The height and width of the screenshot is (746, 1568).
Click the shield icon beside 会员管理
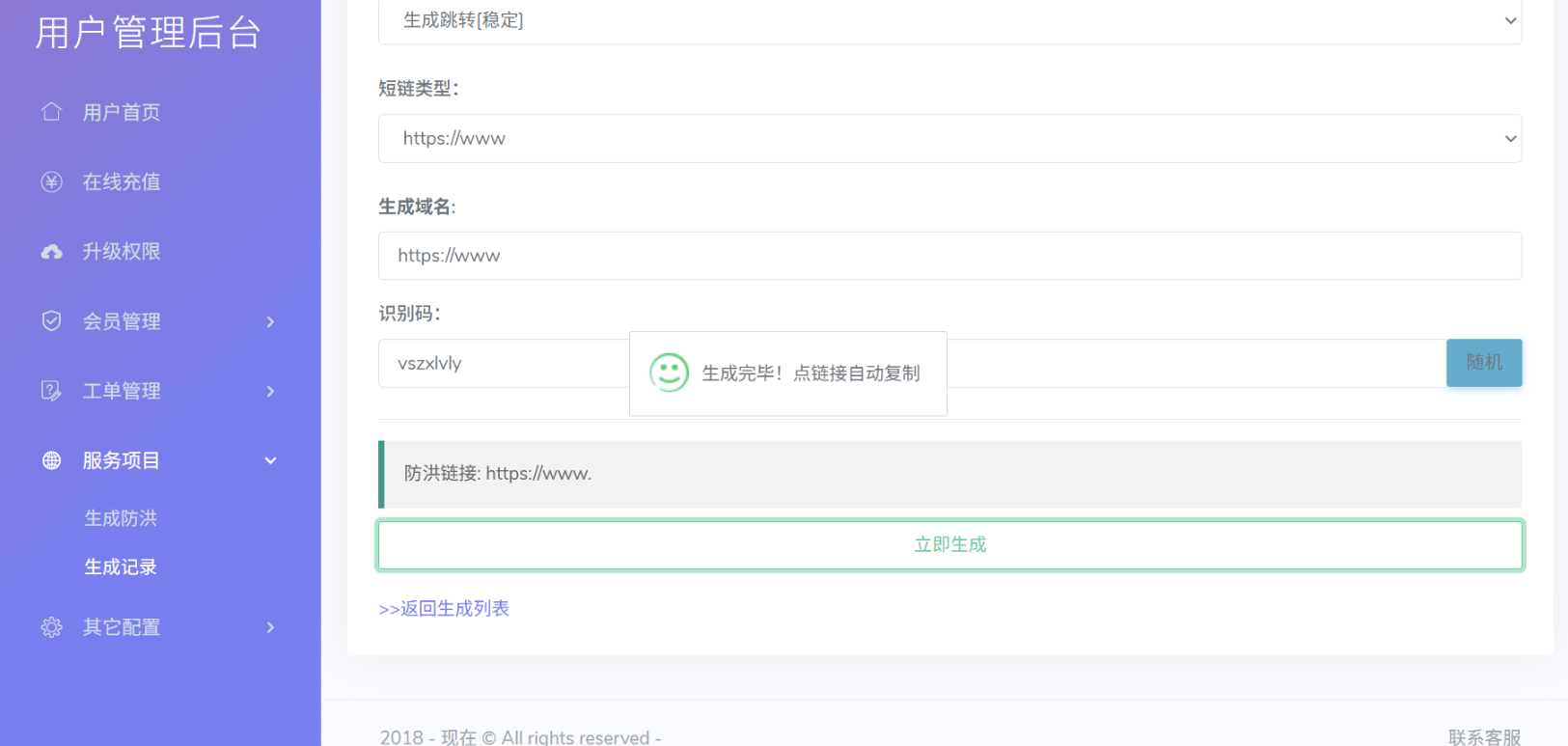tap(52, 321)
